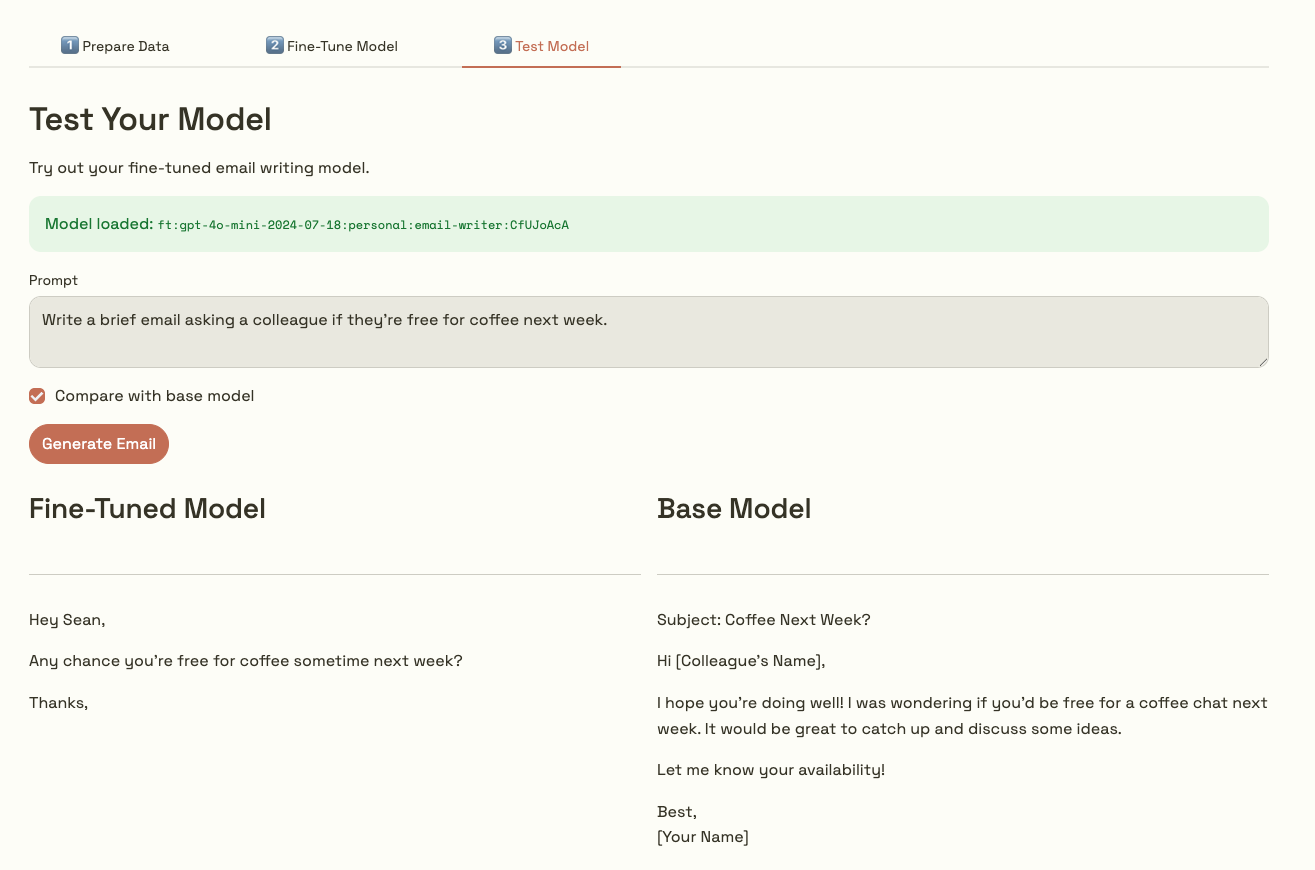This screenshot has width=1315, height=870.
Task: Select the Test Model tab
Action: click(541, 46)
